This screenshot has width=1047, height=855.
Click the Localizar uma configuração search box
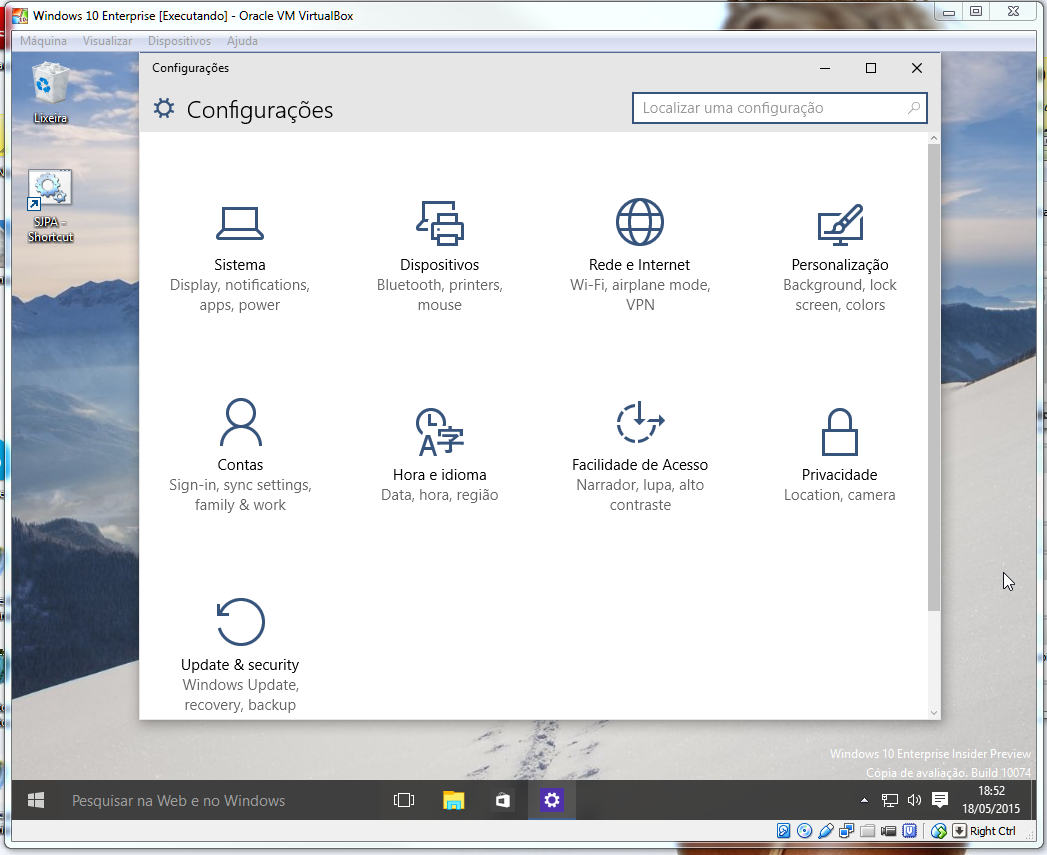click(770, 108)
